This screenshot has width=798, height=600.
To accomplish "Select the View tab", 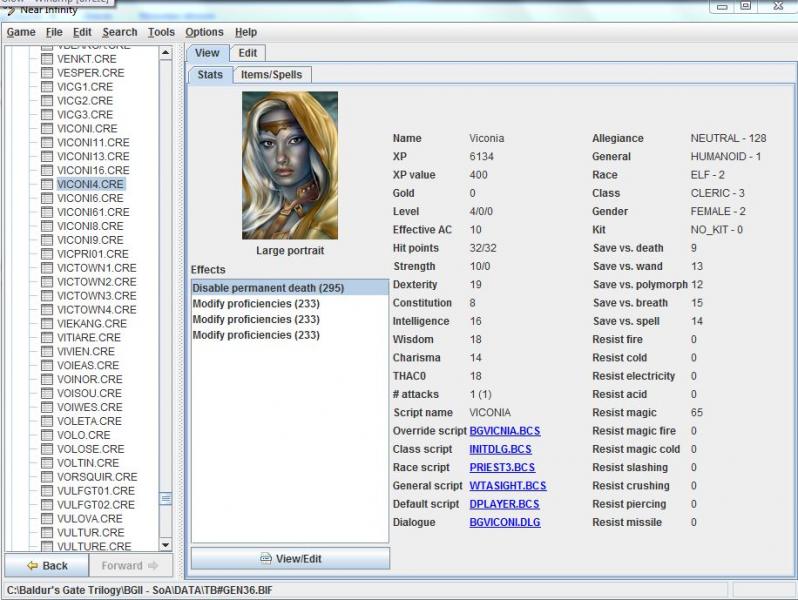I will 207,53.
